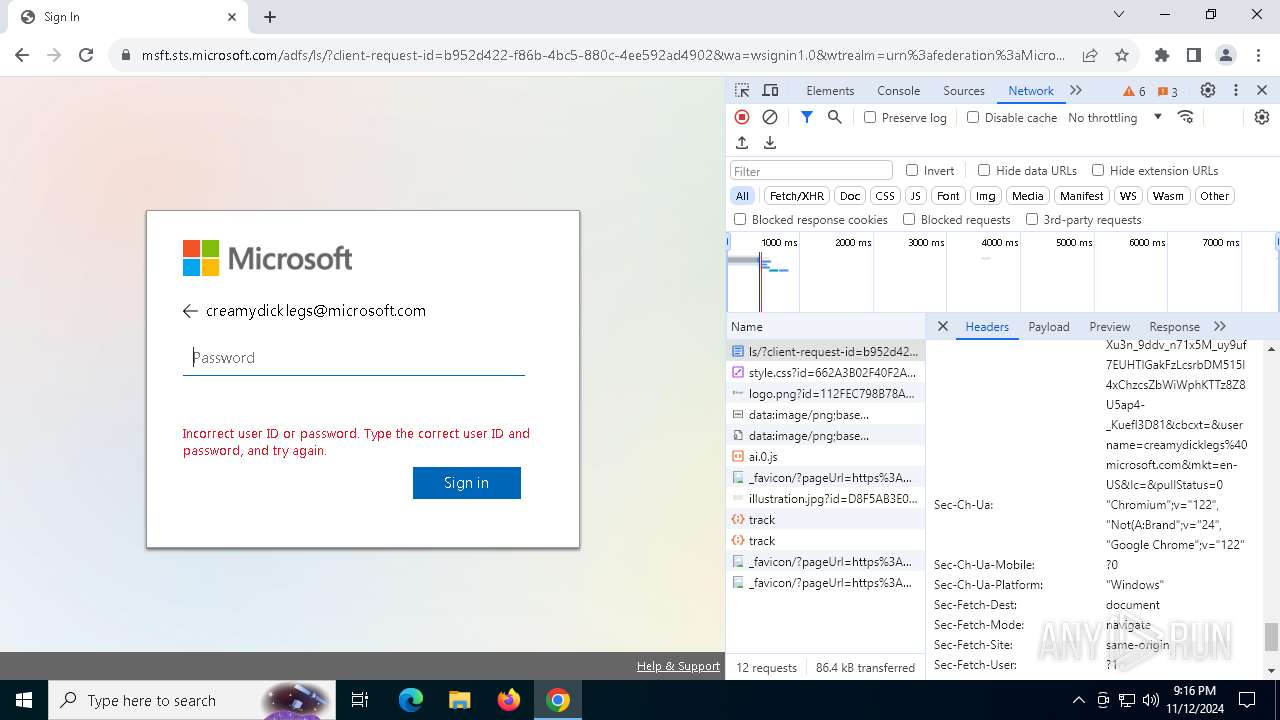Open the Chrome extensions puzzle icon

click(x=1162, y=55)
